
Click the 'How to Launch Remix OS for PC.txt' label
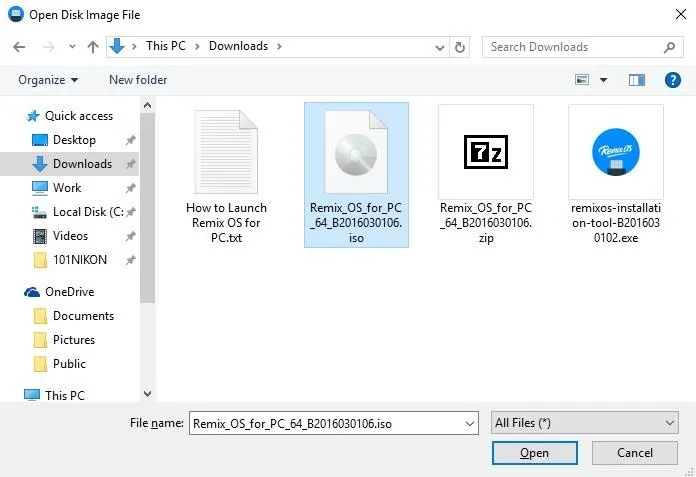226,223
